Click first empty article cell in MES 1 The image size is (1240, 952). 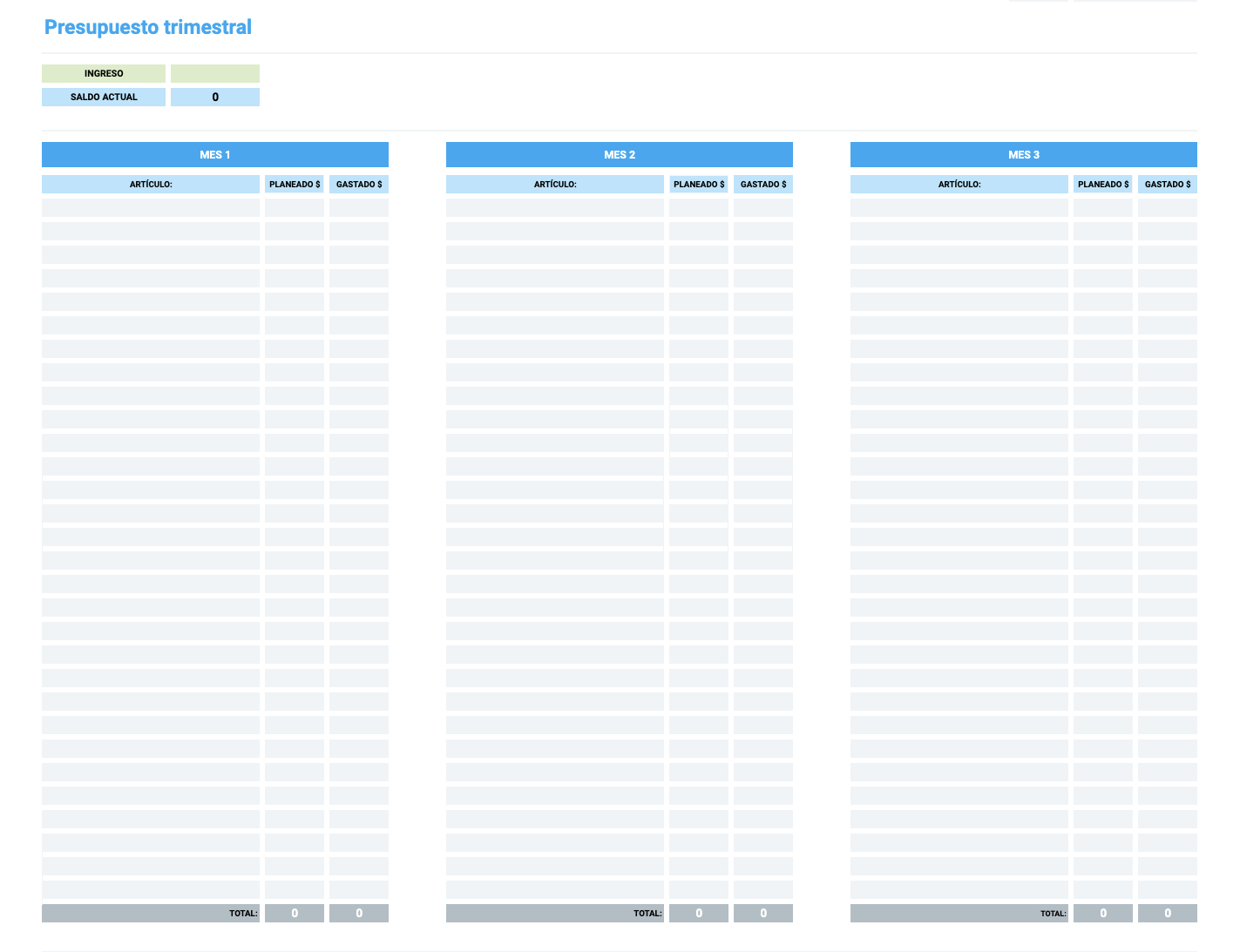coord(151,207)
